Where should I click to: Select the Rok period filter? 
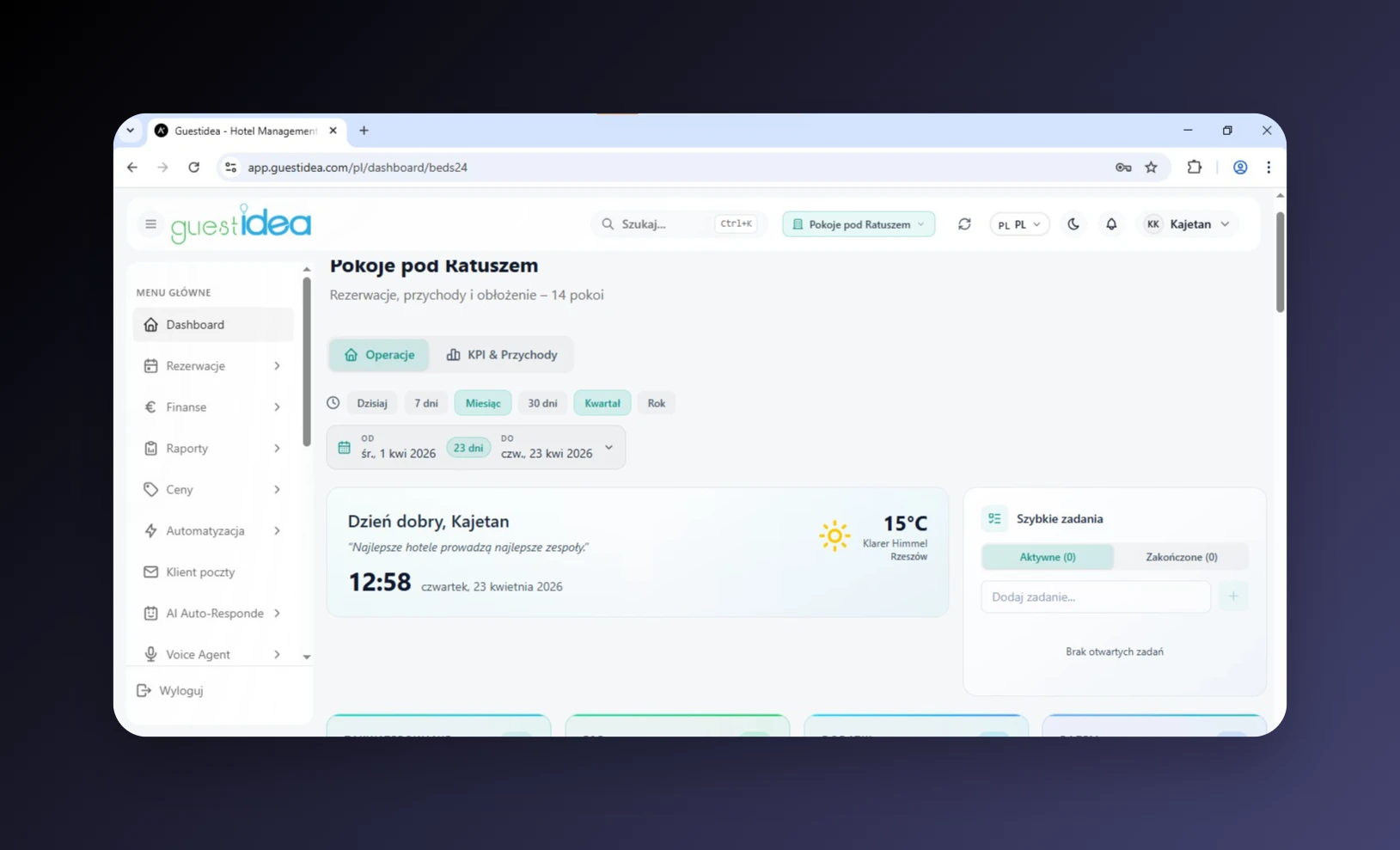pyautogui.click(x=657, y=403)
